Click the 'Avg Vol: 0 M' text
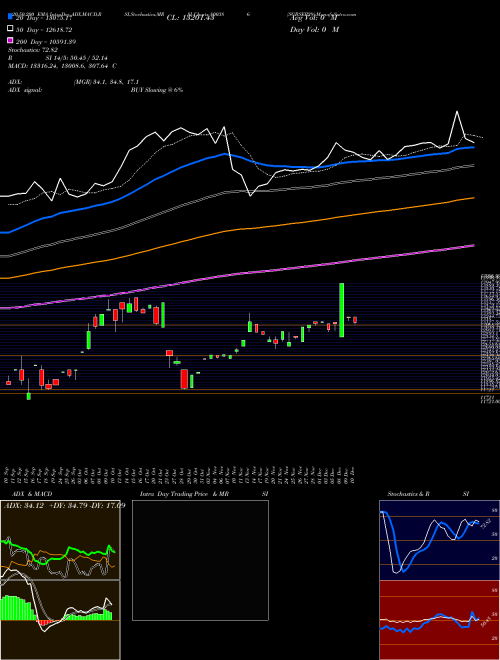This screenshot has width=500, height=660. (313, 18)
